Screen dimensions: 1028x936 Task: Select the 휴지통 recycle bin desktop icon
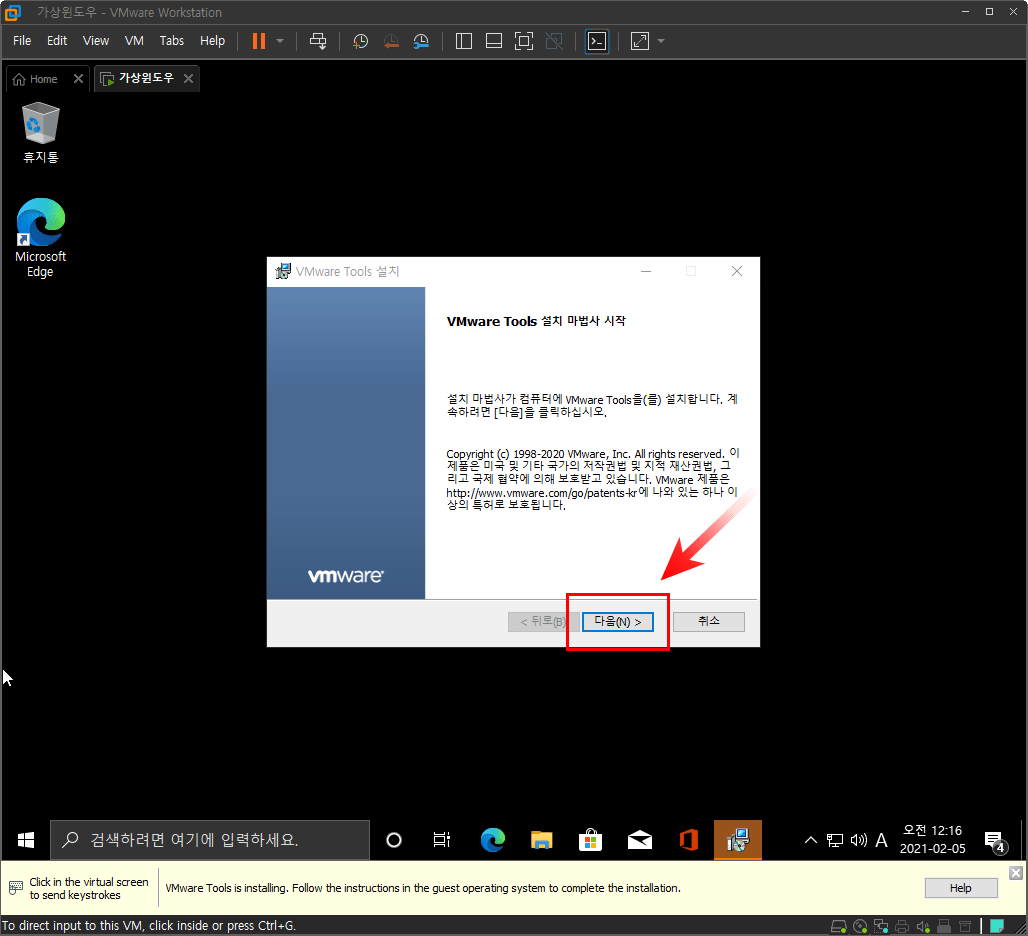click(x=41, y=132)
